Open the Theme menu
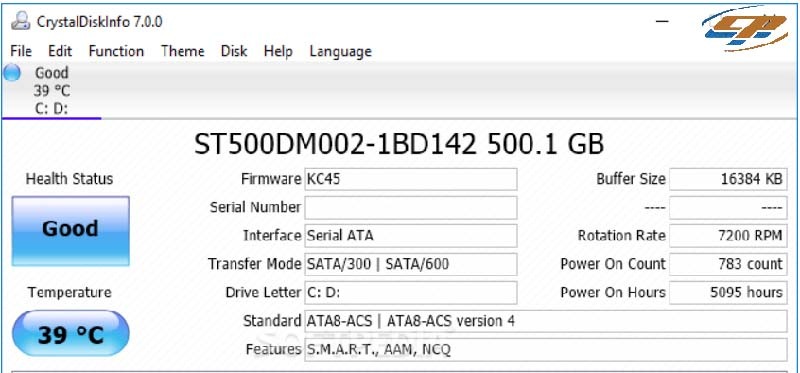 183,51
